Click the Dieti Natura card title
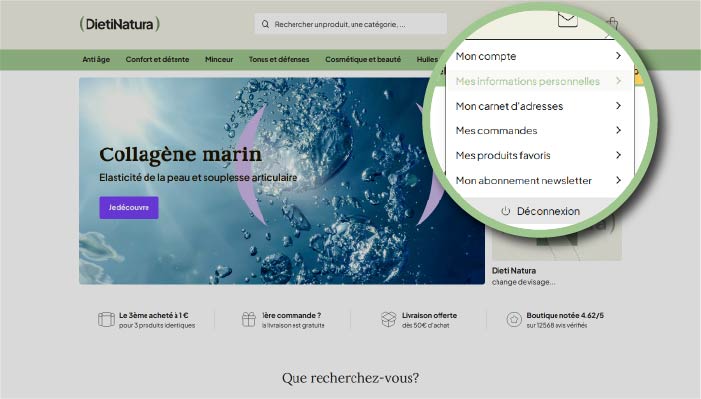 514,271
